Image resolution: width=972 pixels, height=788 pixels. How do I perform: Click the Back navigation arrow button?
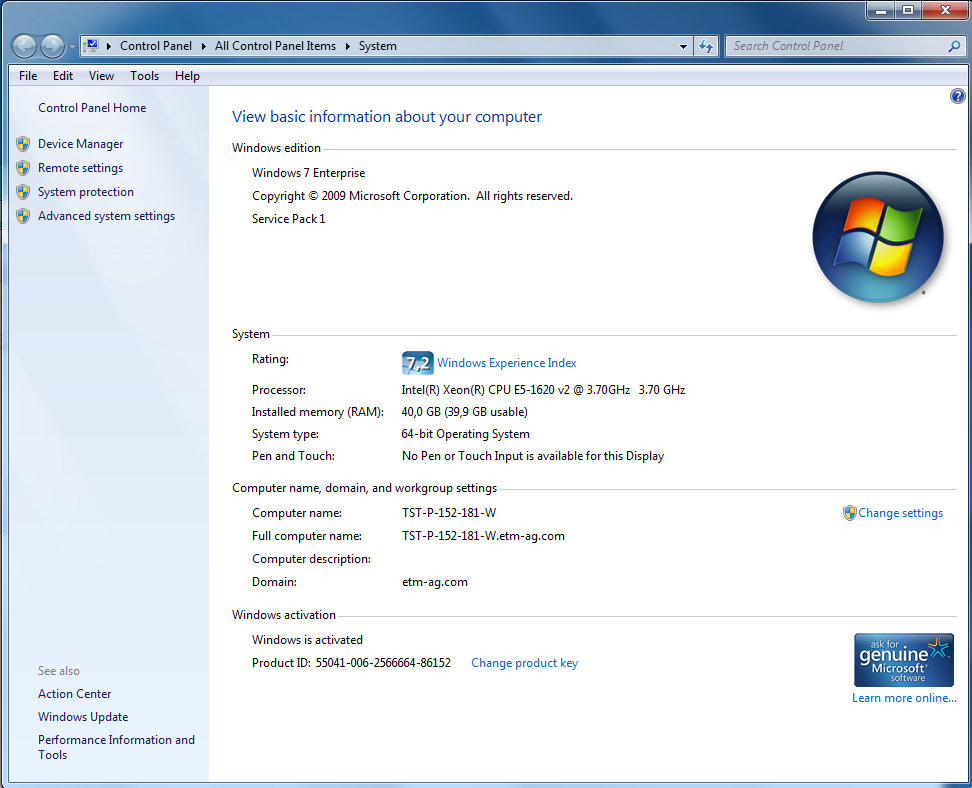tap(25, 46)
